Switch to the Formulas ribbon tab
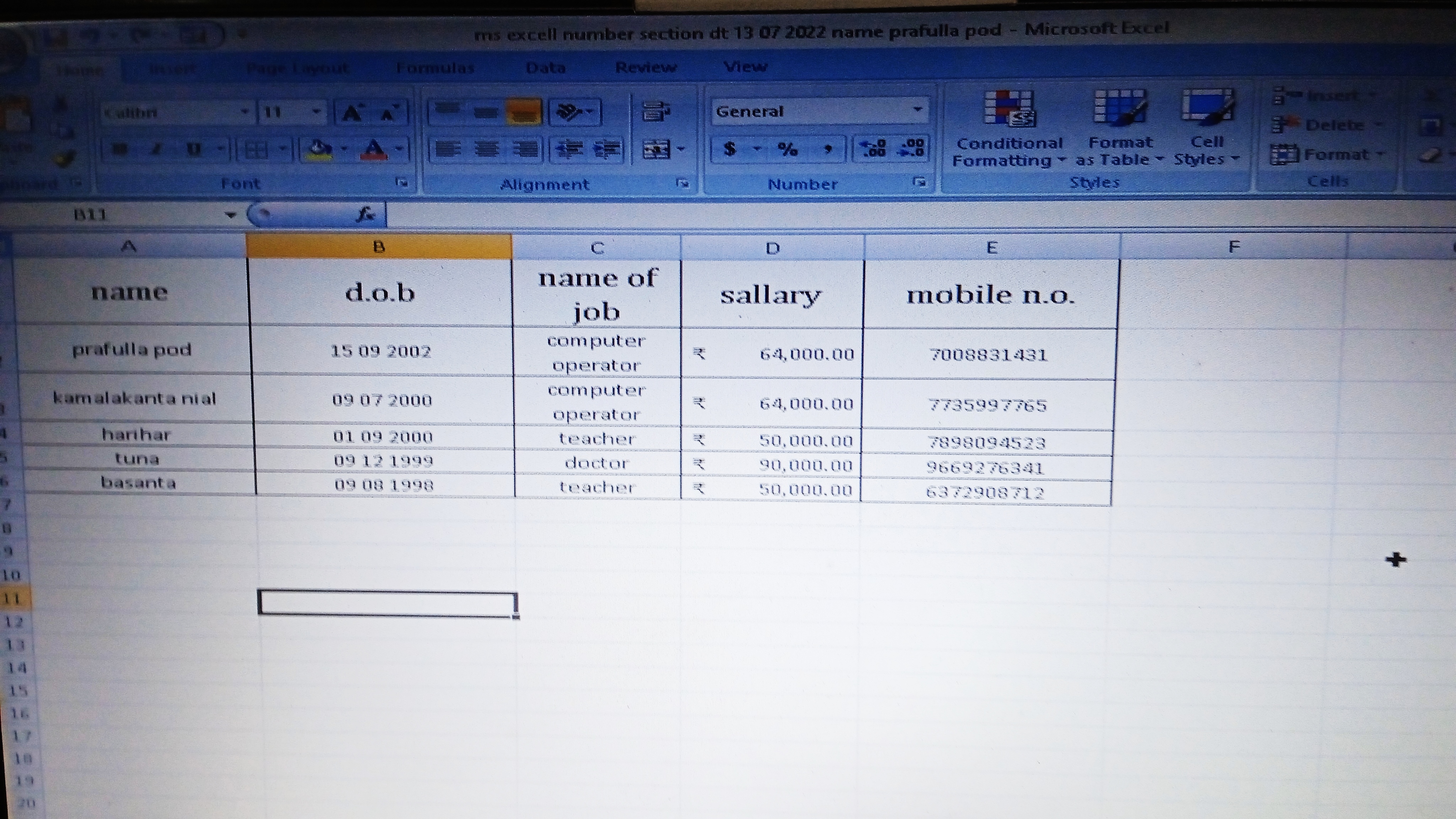 [x=435, y=68]
